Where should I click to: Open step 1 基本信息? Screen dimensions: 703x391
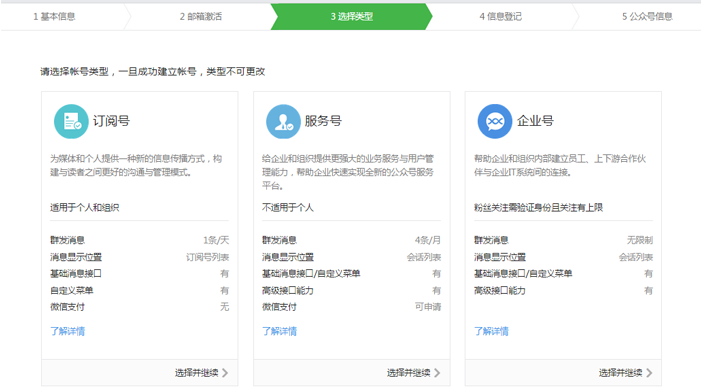(x=54, y=17)
